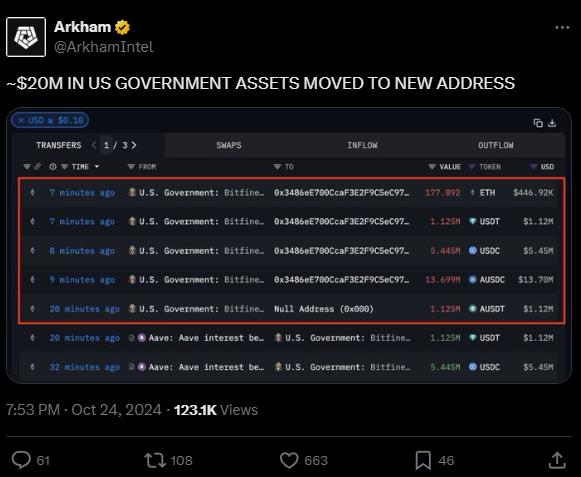Screen dimensions: 581x477
Task: Click the download icon in transfers panel
Action: (552, 123)
